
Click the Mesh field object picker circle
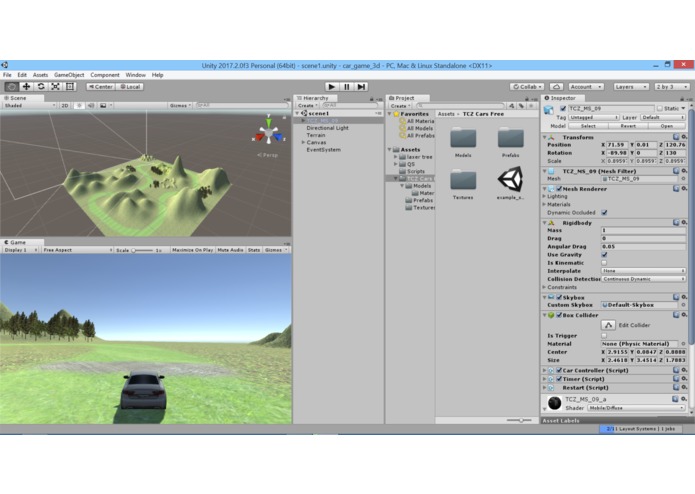pyautogui.click(x=683, y=179)
